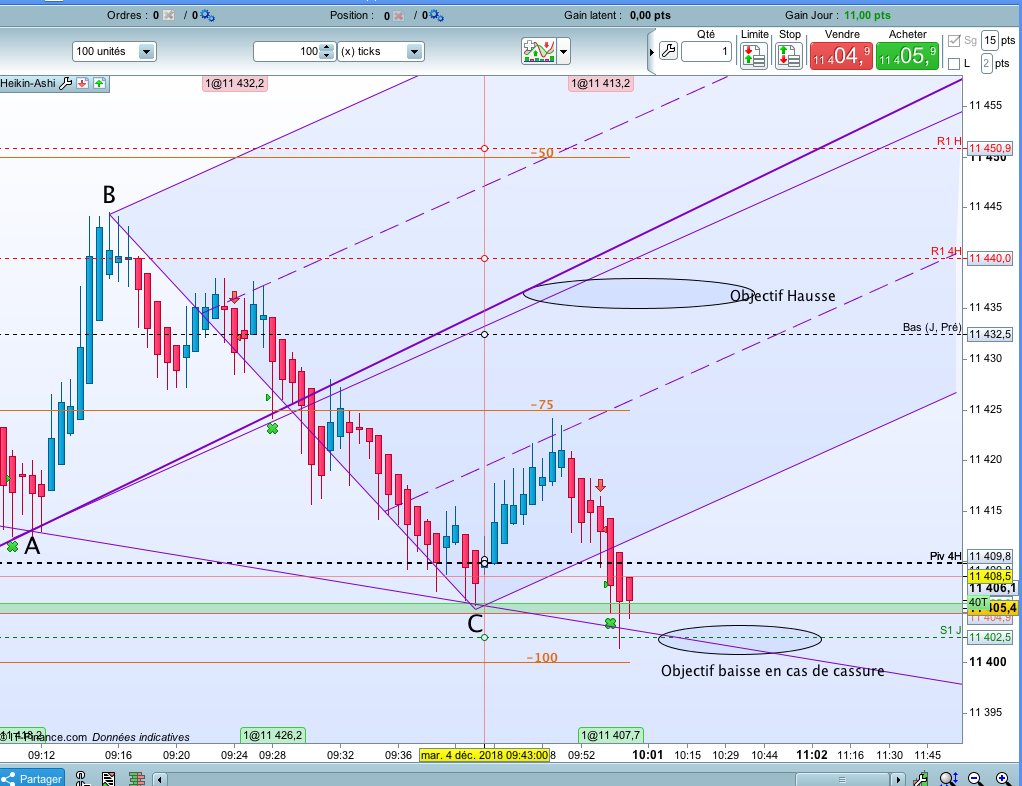Open Position settings gear icon
This screenshot has width=1022, height=786.
(436, 15)
